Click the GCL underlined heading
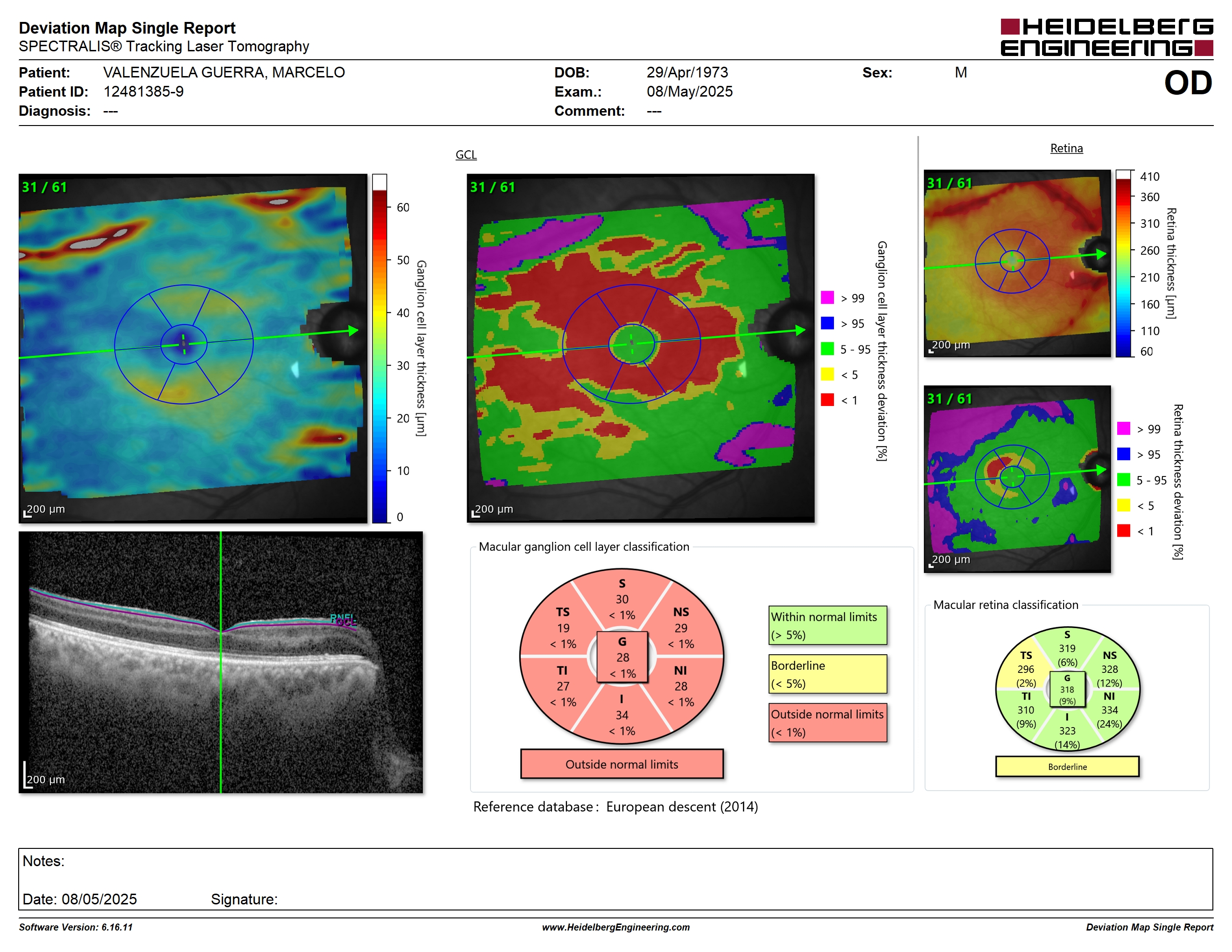The height and width of the screenshot is (952, 1232). pos(466,154)
